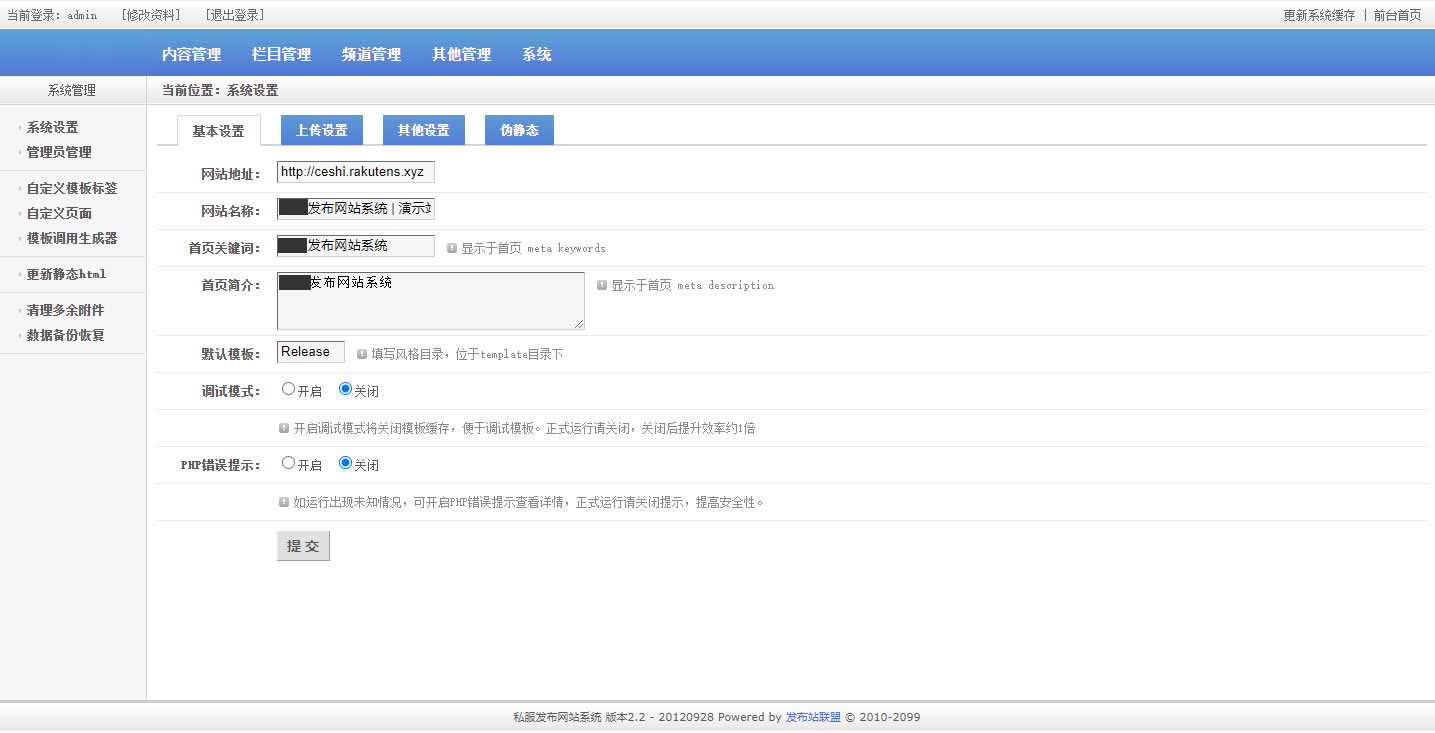Select 关闭 for PHP错误提示
This screenshot has height=733, width=1435.
[x=345, y=463]
